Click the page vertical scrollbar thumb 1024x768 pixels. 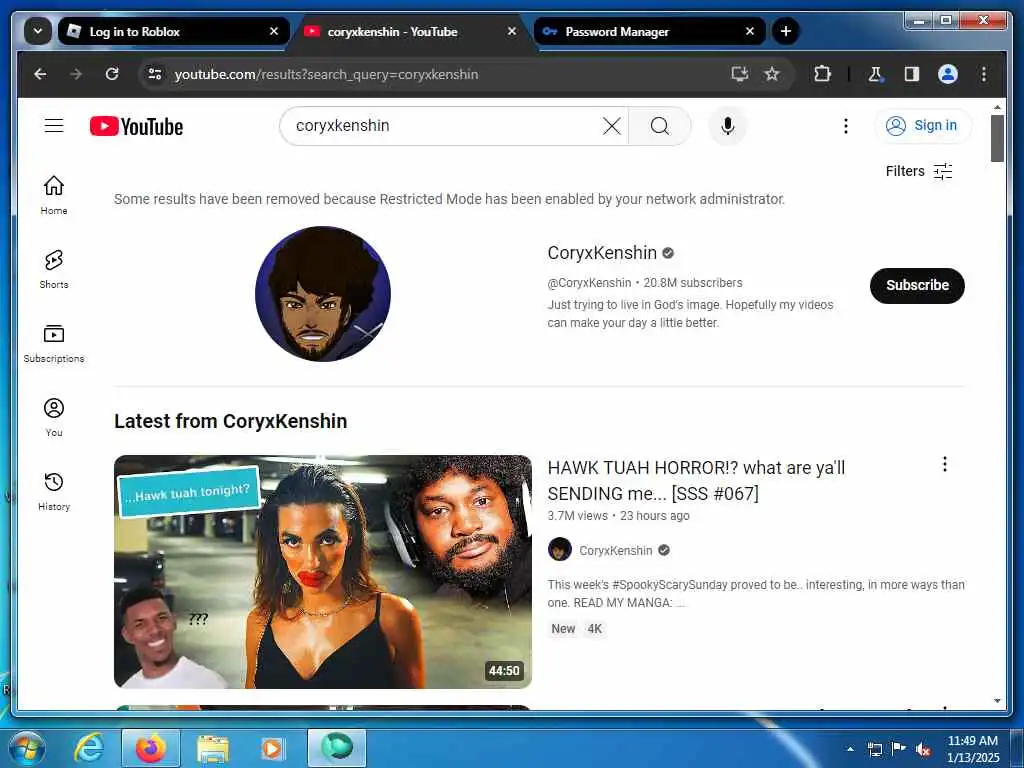click(x=997, y=138)
